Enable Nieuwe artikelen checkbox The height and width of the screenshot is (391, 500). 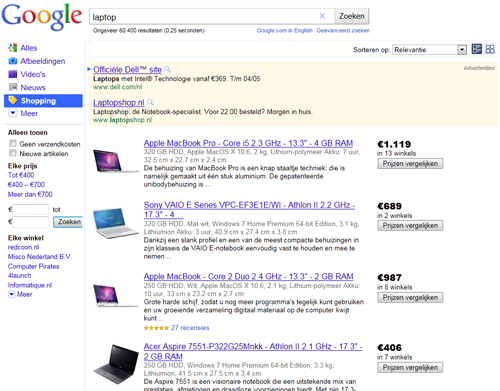pyautogui.click(x=13, y=153)
